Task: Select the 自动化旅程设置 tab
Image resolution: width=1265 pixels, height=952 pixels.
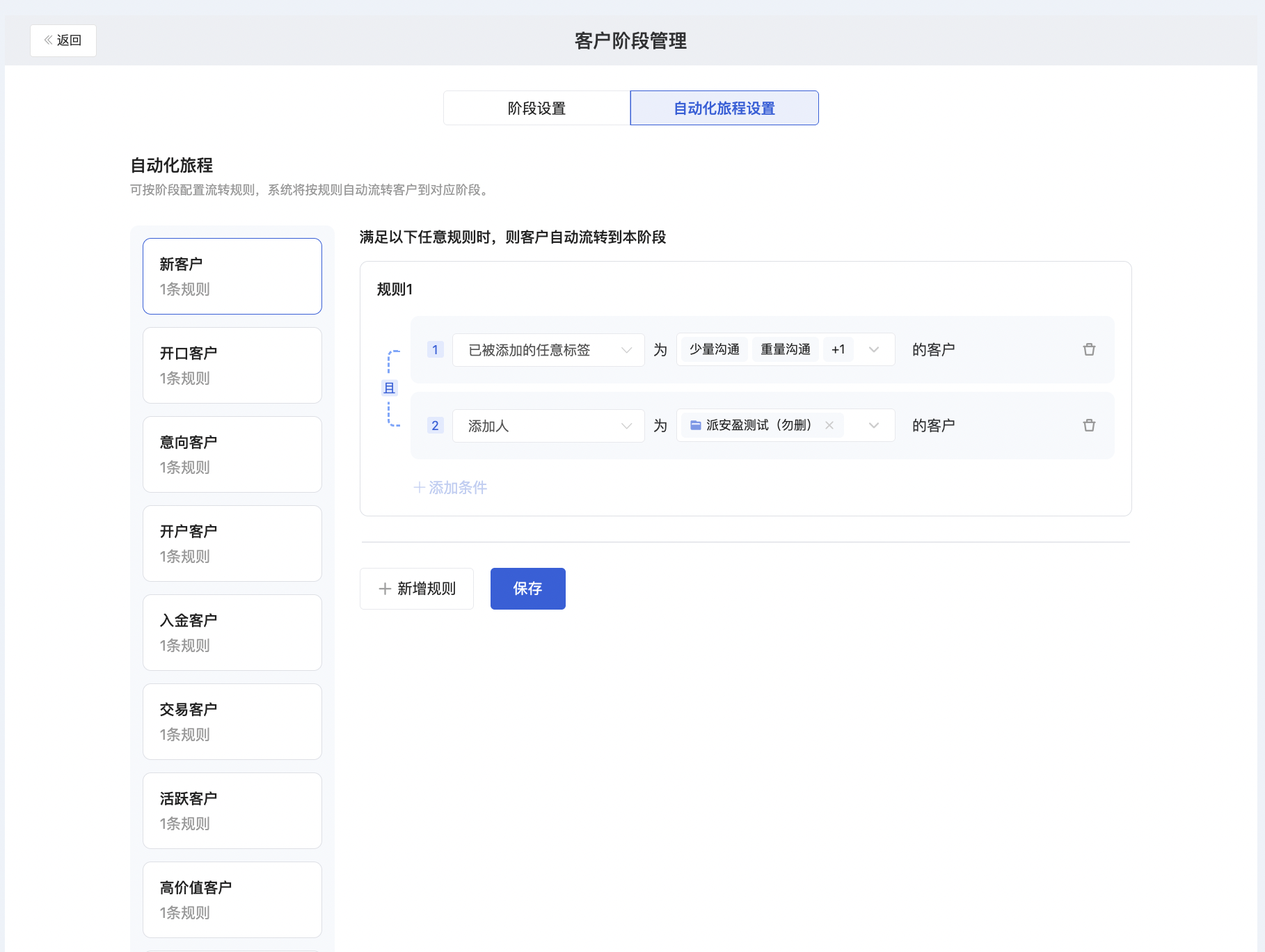Action: [724, 108]
